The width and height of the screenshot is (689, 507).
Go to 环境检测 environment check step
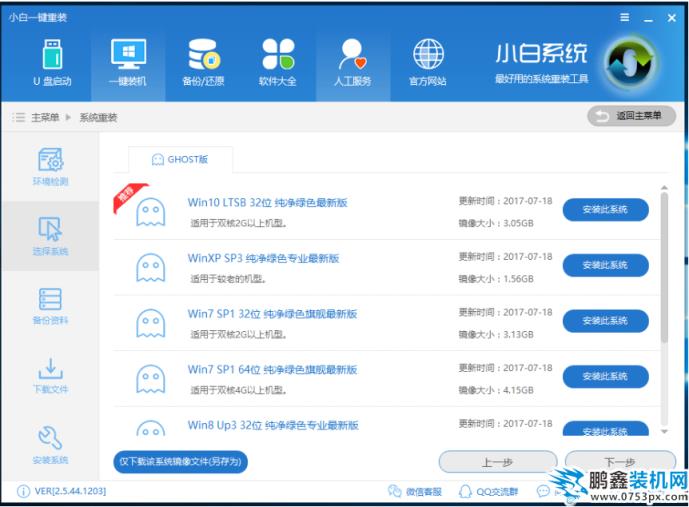(x=51, y=167)
